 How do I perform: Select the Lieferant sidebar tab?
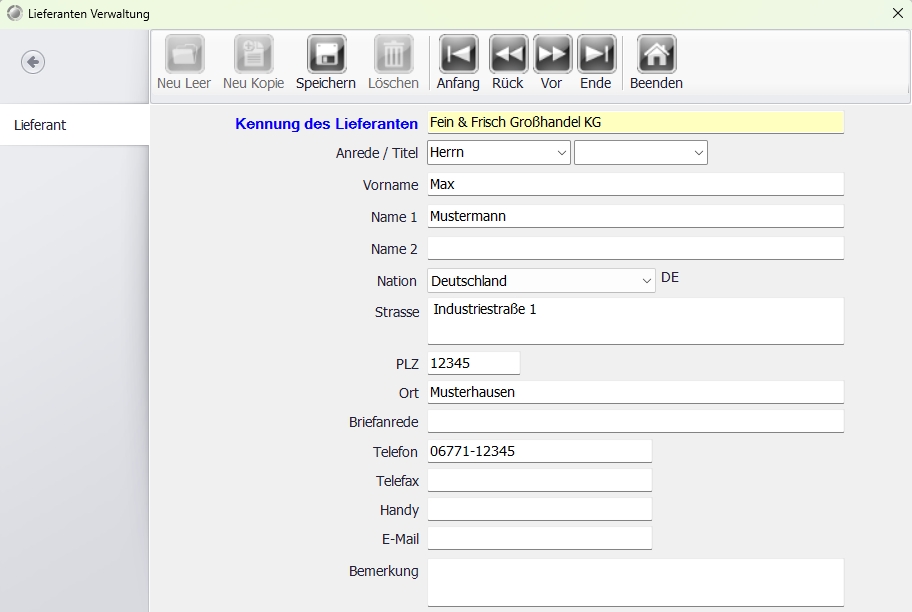click(x=74, y=125)
